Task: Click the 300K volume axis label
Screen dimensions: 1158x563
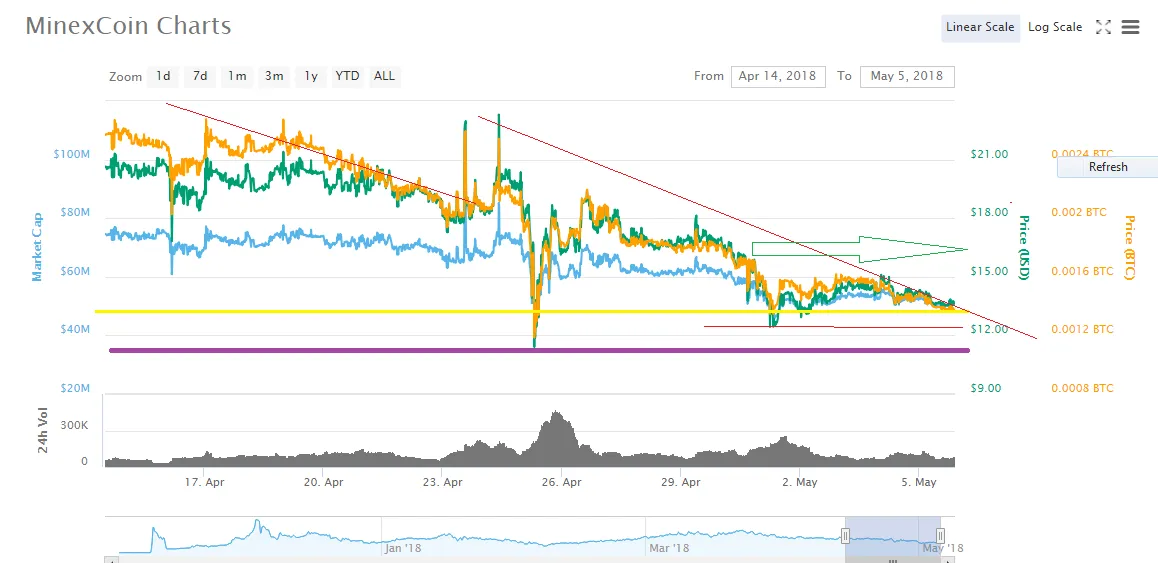Action: pyautogui.click(x=75, y=426)
